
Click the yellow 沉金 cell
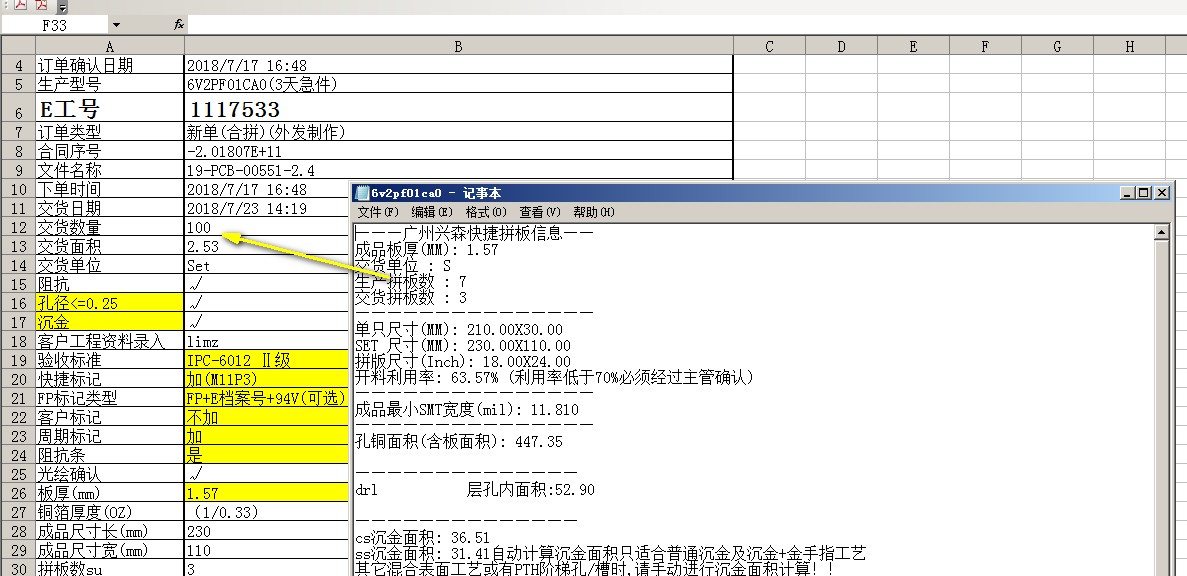pos(109,322)
